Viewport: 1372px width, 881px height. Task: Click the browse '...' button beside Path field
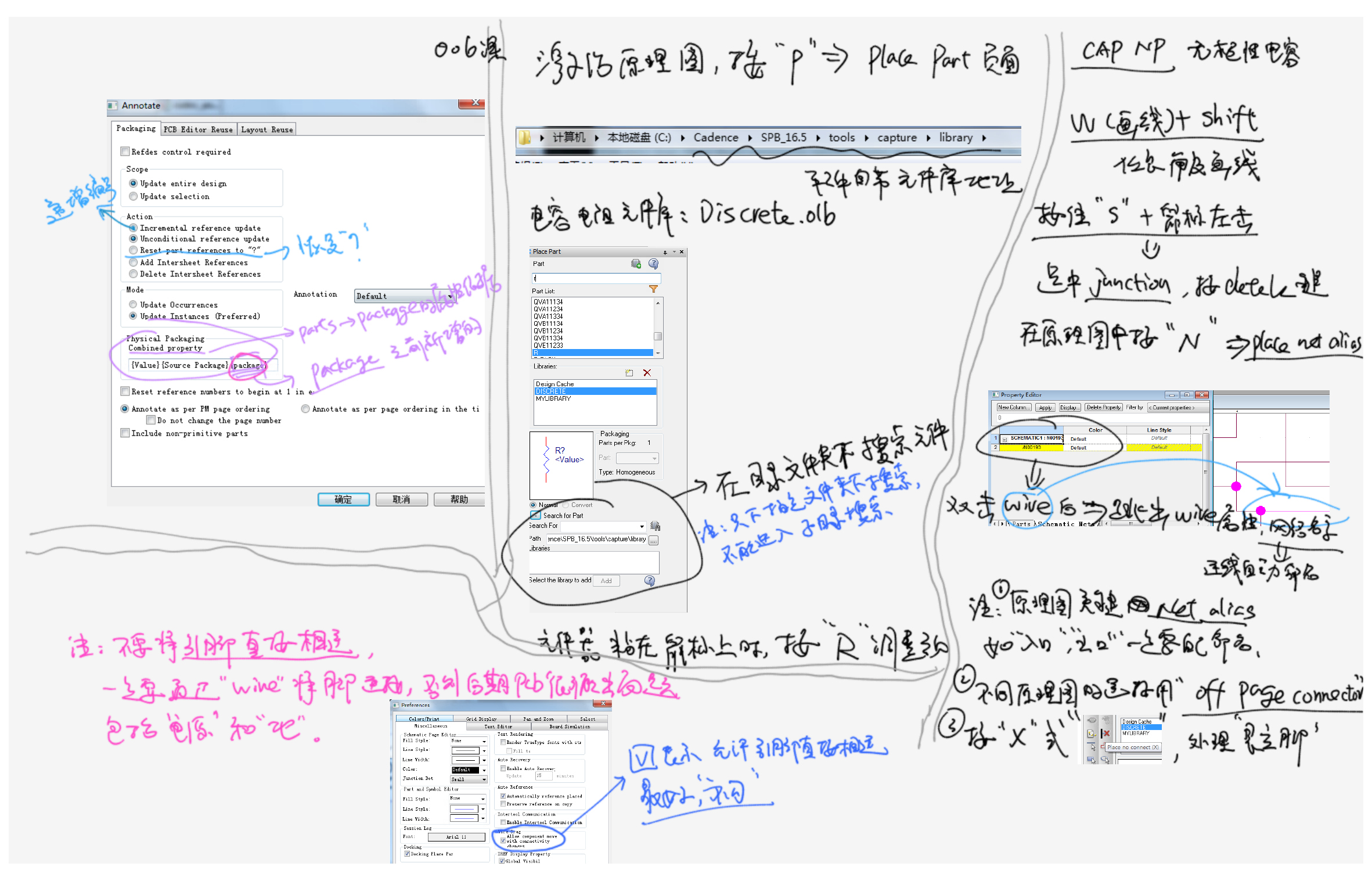point(654,541)
